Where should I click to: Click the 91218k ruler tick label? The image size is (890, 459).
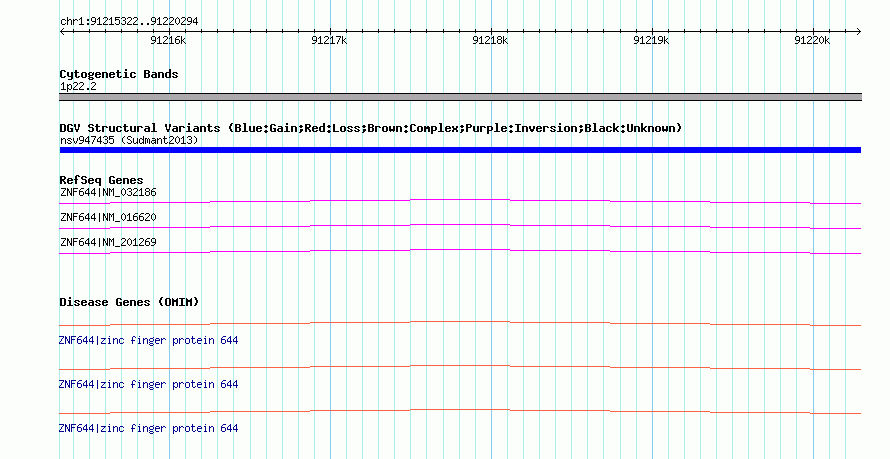490,40
